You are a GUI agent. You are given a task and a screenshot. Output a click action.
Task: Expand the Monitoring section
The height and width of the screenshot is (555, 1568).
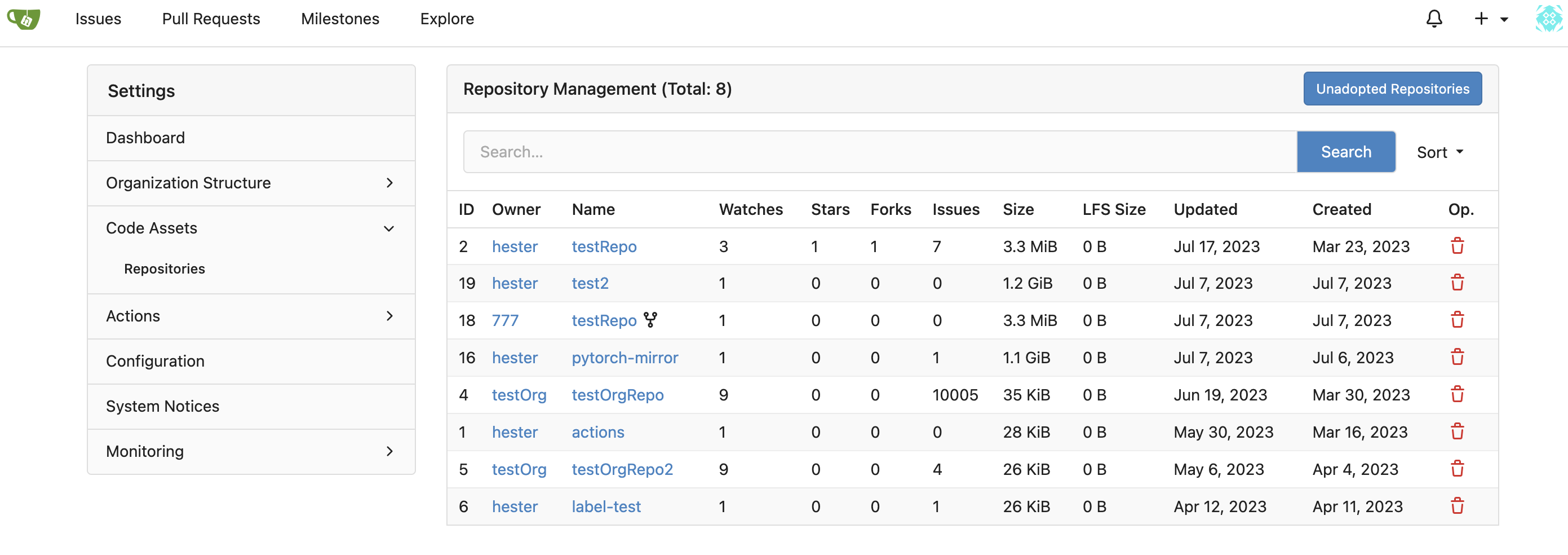(x=251, y=451)
